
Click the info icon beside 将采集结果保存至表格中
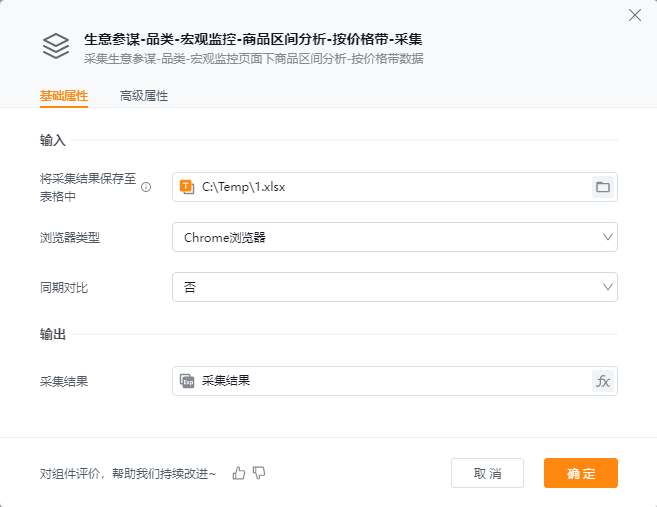click(146, 187)
